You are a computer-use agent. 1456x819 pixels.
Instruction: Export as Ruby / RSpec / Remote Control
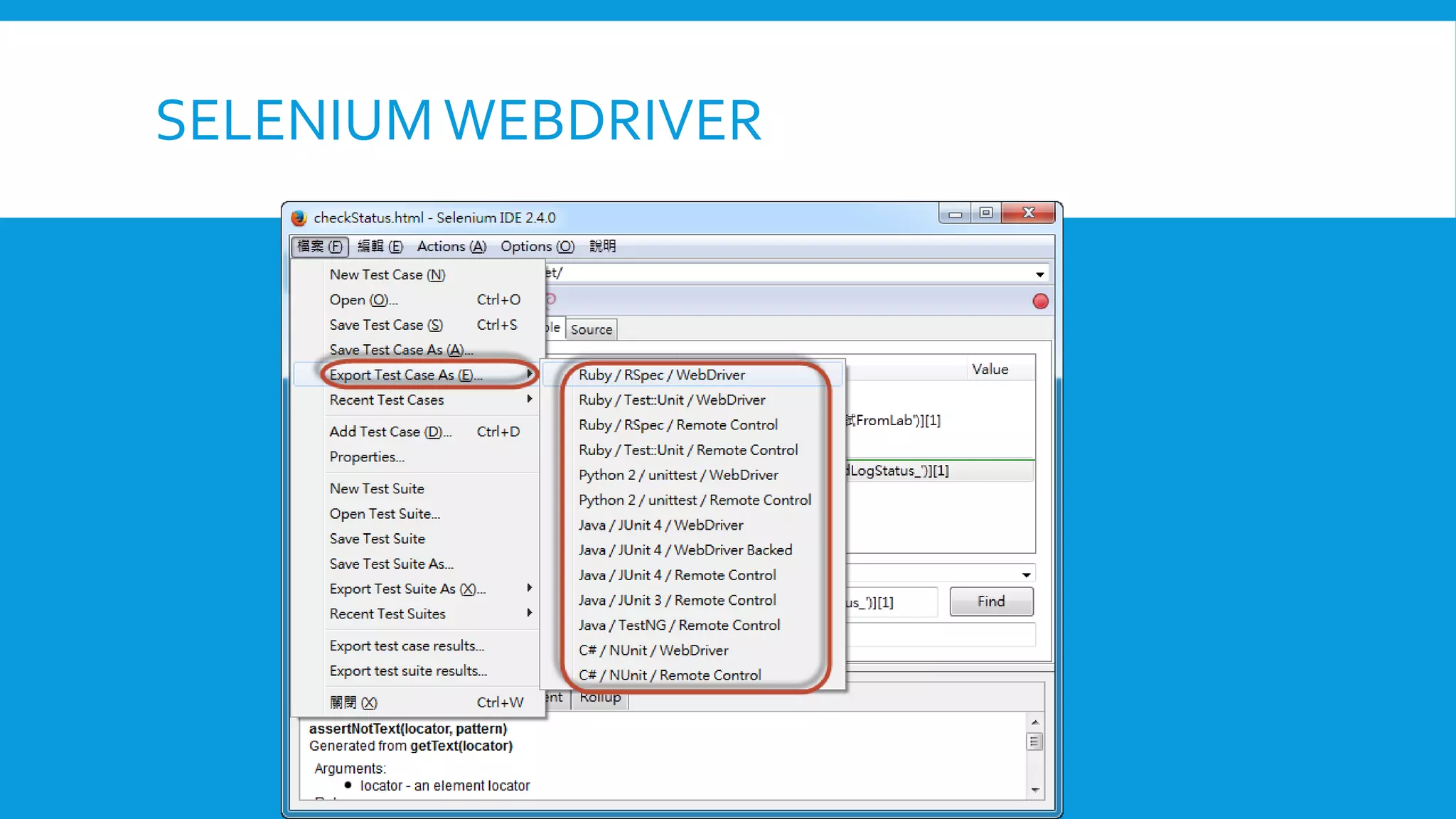coord(693,425)
